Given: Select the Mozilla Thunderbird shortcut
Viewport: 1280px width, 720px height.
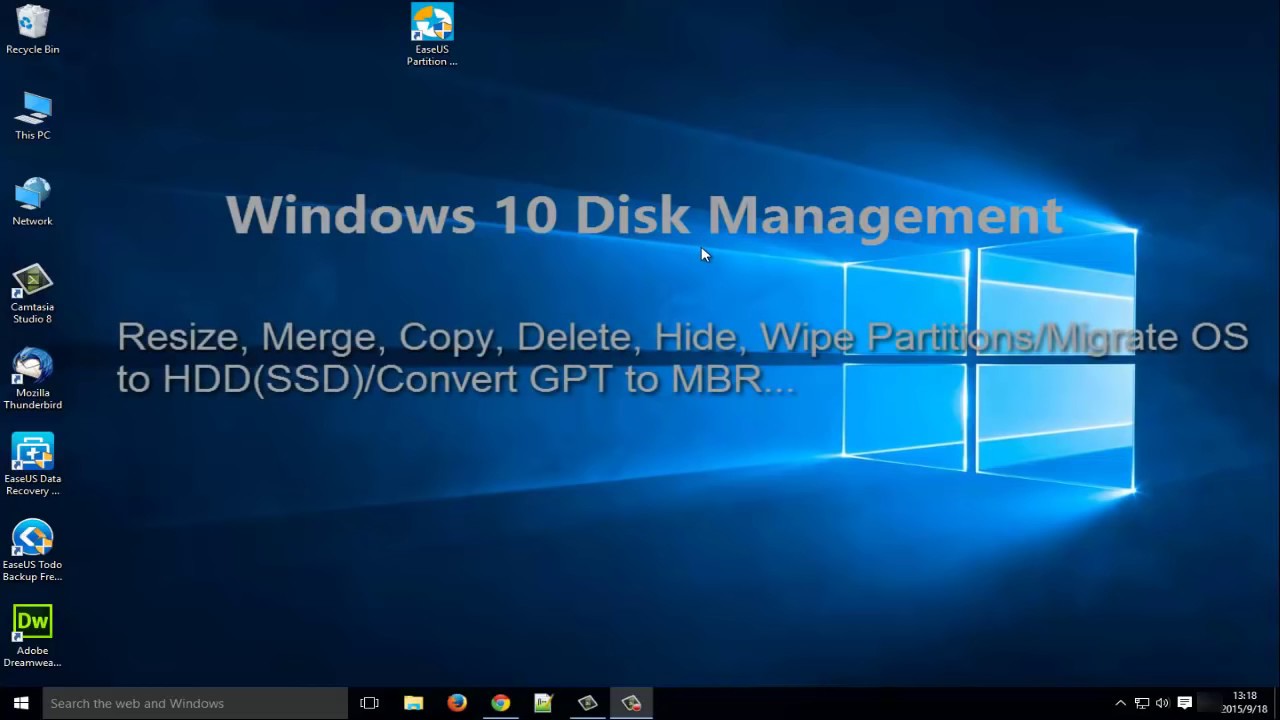Looking at the screenshot, I should pos(32,379).
